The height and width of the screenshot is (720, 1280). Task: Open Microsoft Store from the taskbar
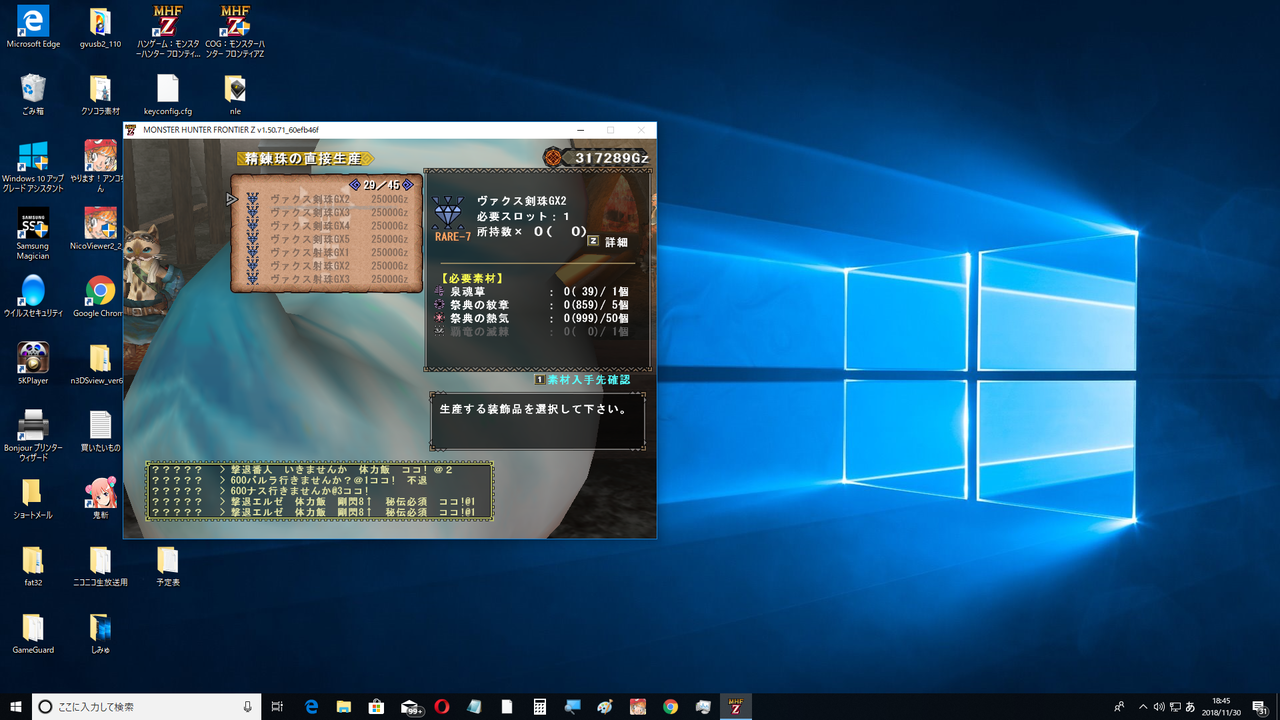pos(376,706)
